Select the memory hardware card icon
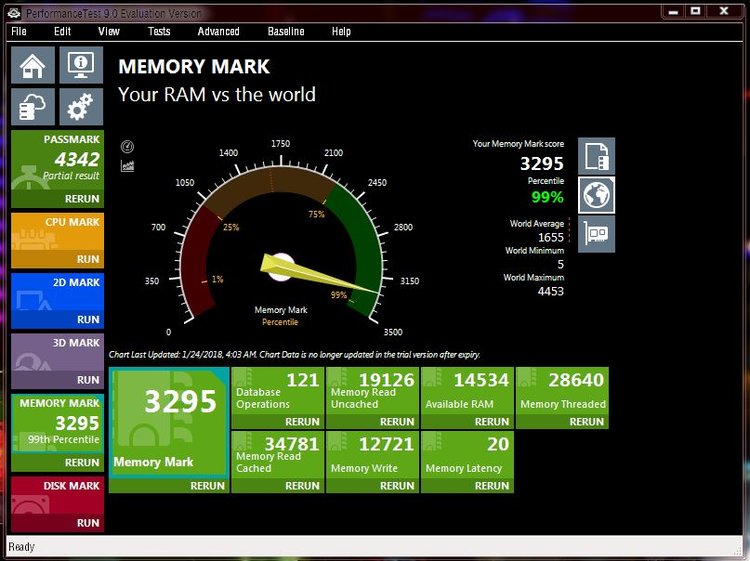 point(596,234)
